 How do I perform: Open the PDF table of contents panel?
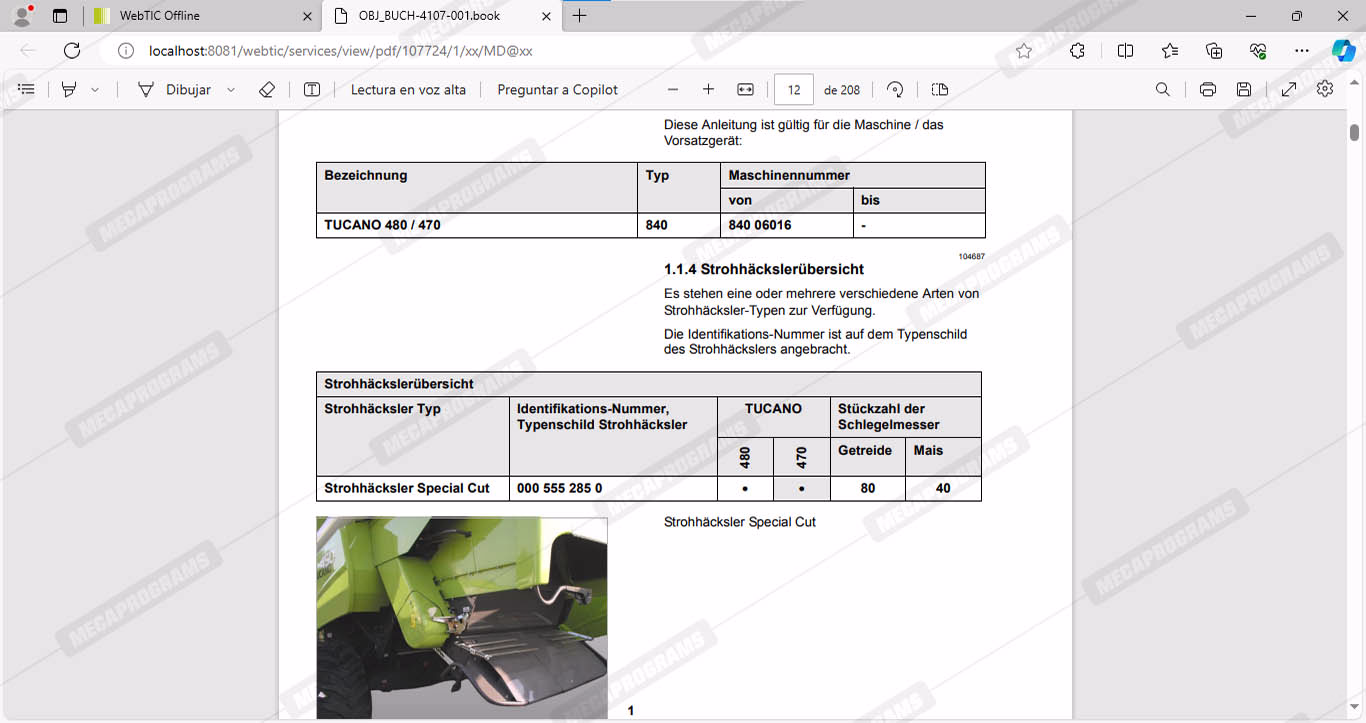click(x=27, y=89)
